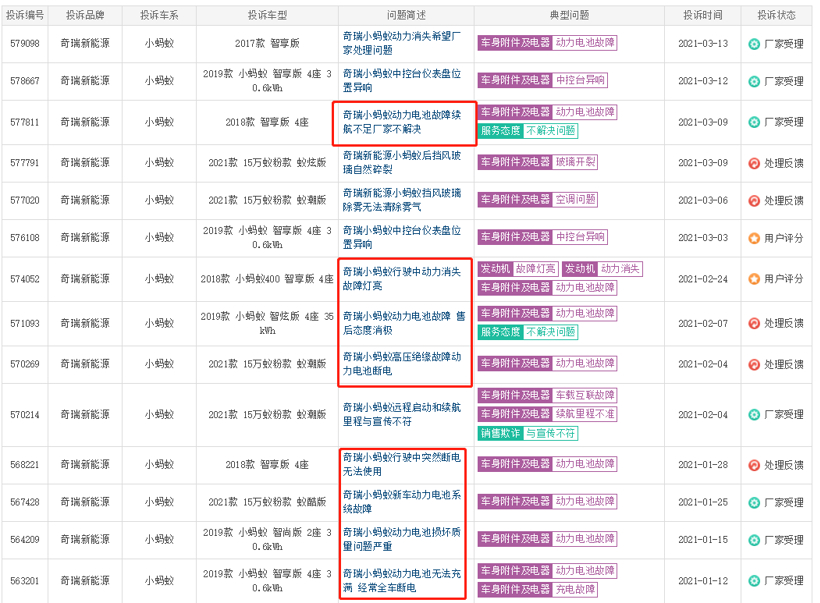Image resolution: width=820 pixels, height=603 pixels.
Task: Select model 2021款 15万蚁粉款 蚁酷版
Action: click(267, 503)
